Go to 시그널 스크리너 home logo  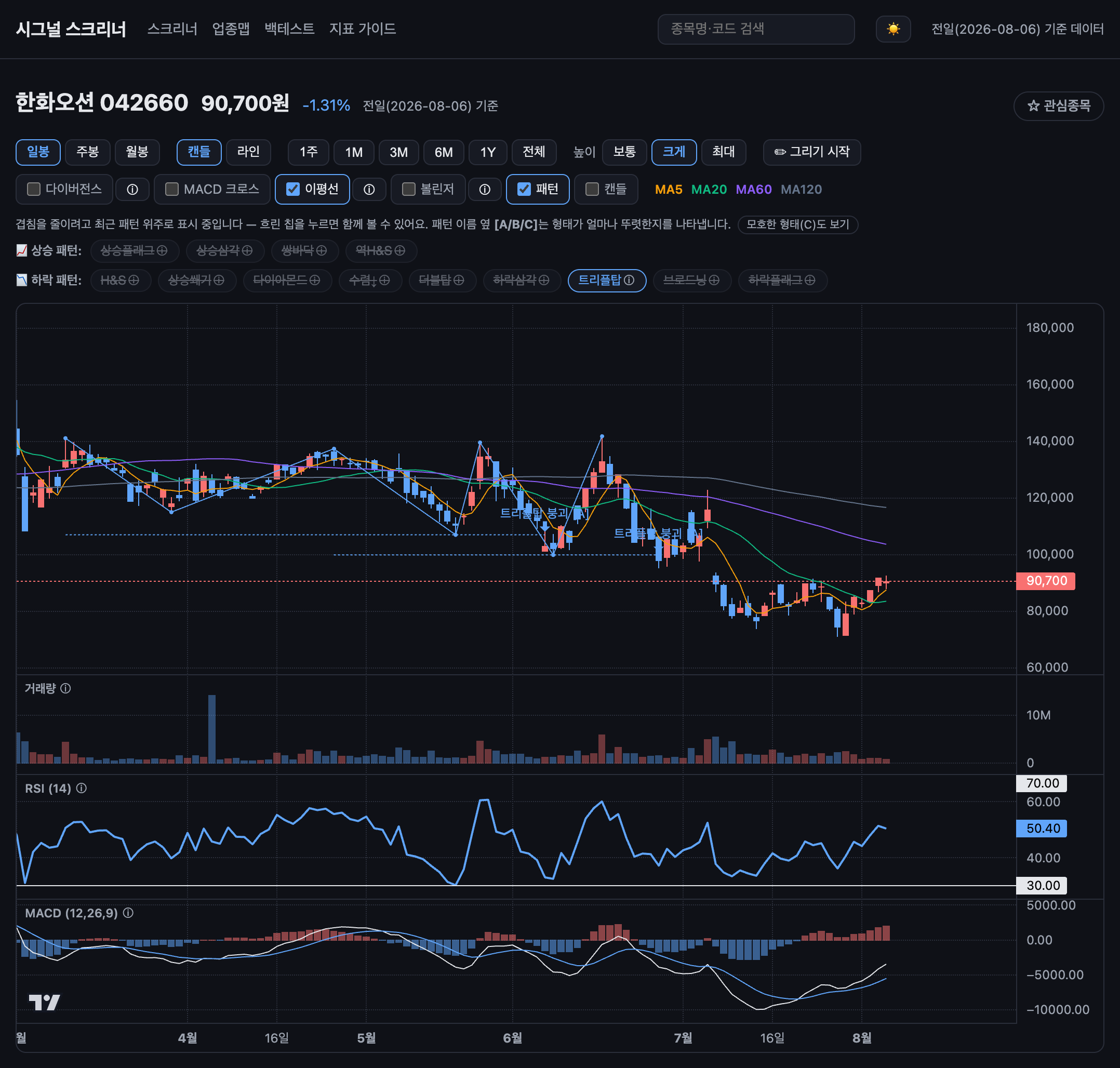[71, 29]
